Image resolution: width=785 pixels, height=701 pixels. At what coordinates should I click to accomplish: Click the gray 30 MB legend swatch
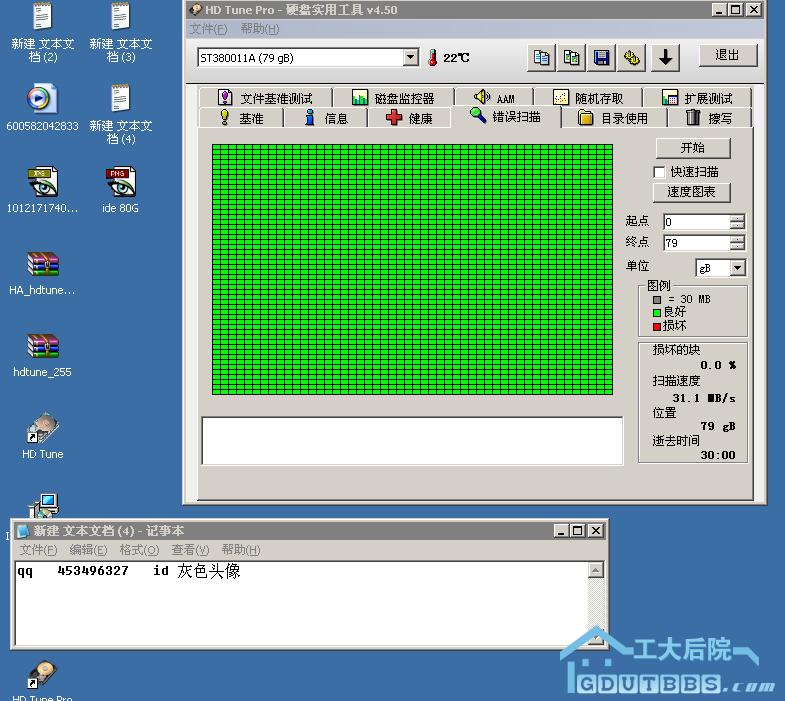coord(657,299)
